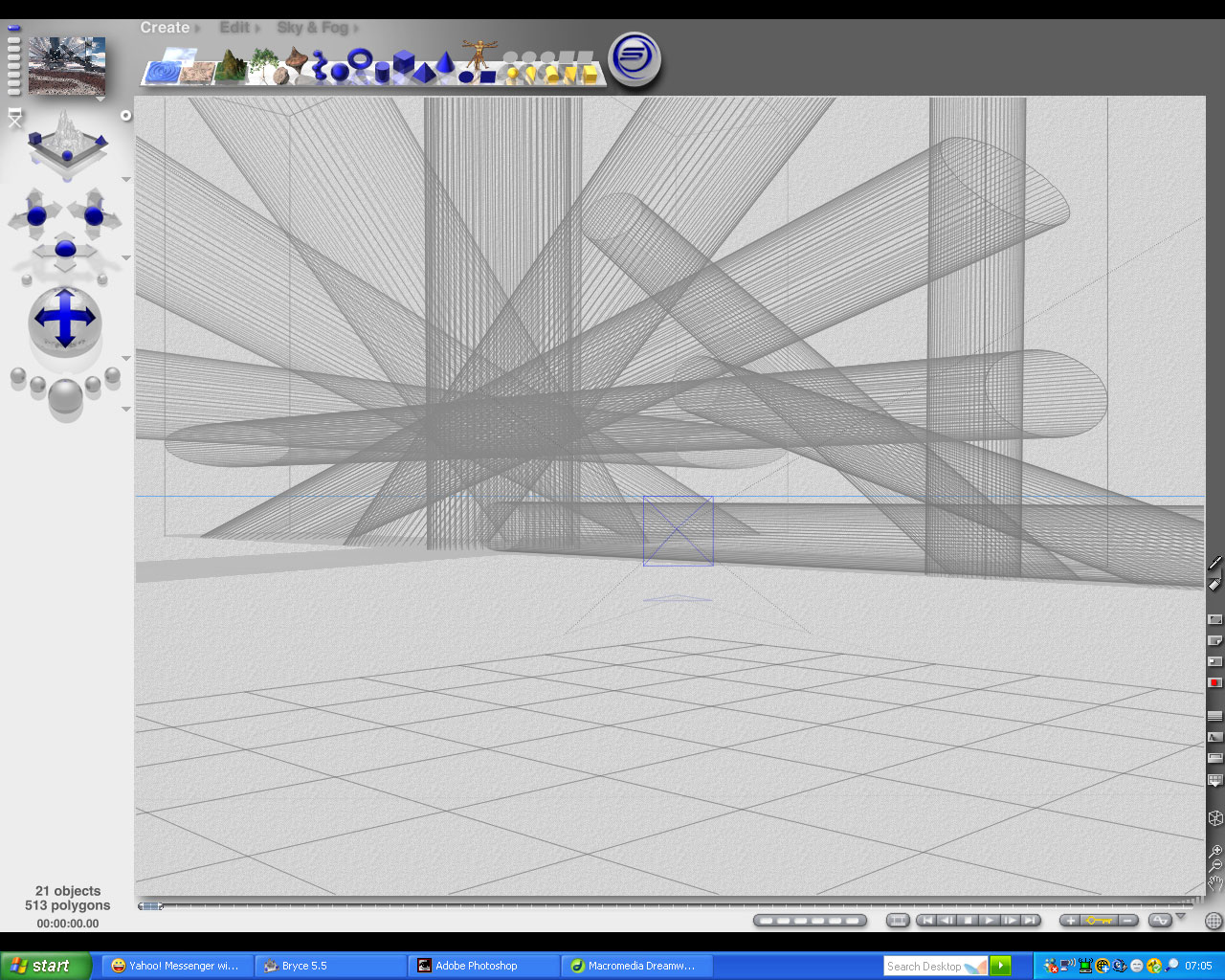Open the Edit palette
Screen dimensions: 1225x980
pos(234,28)
